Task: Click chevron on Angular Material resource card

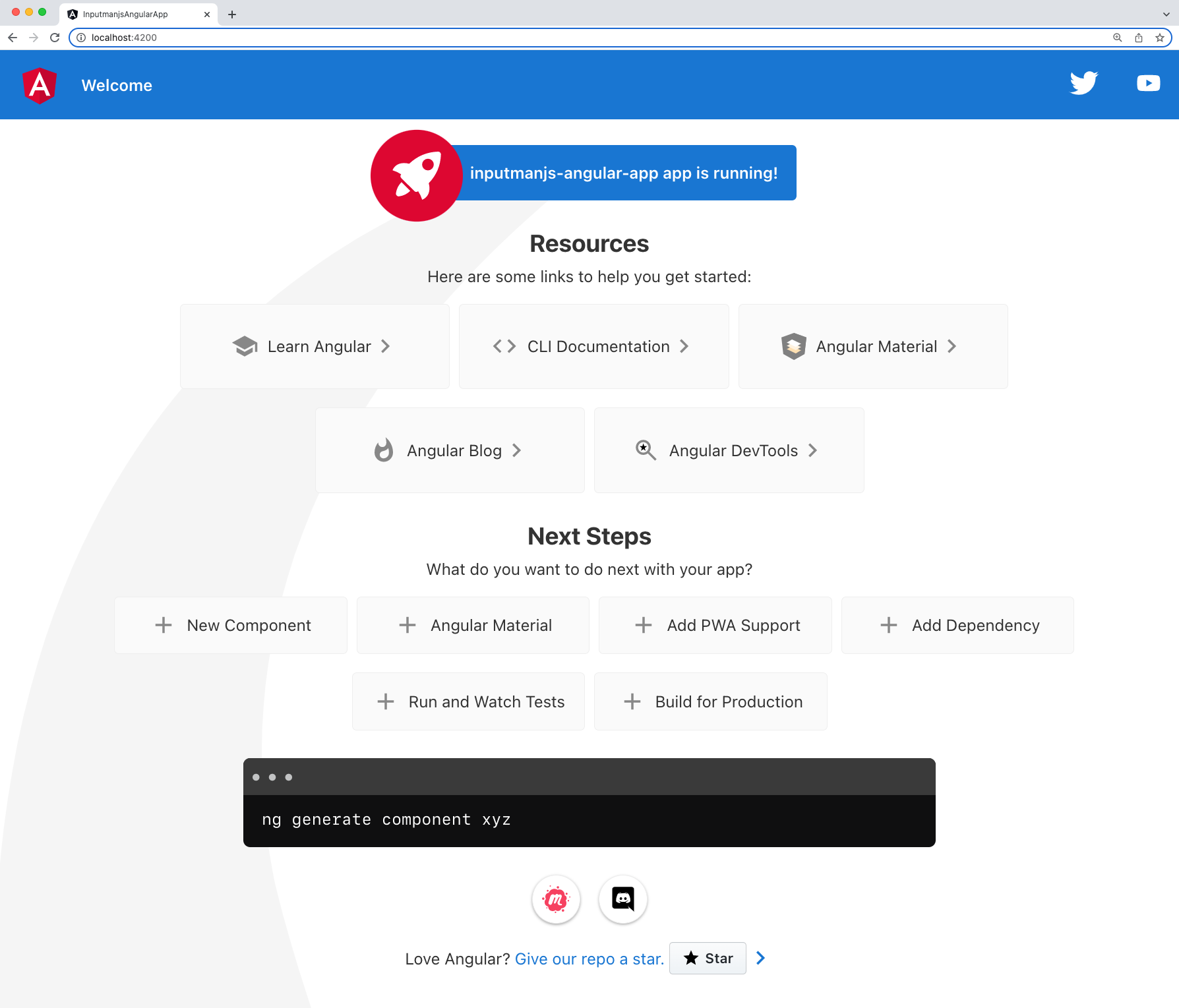Action: [x=952, y=346]
